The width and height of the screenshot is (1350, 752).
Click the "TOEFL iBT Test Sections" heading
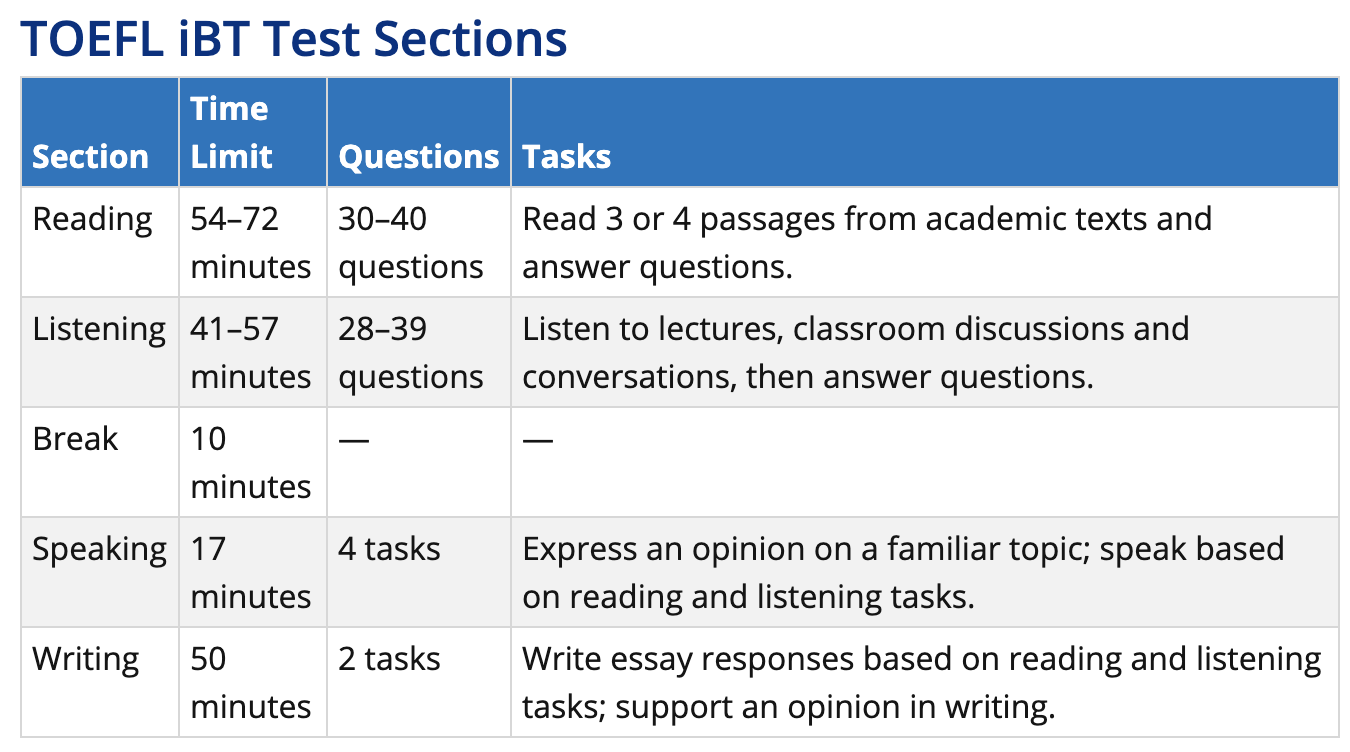pyautogui.click(x=294, y=38)
